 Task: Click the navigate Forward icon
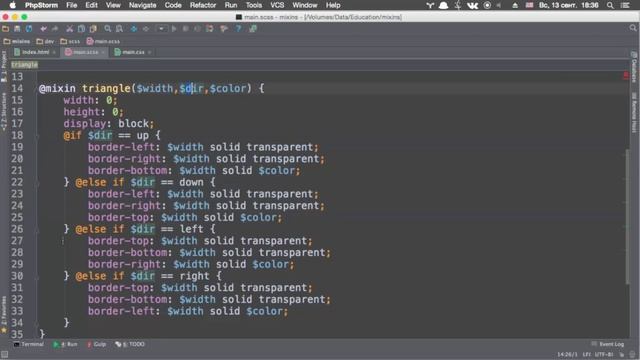coord(146,29)
